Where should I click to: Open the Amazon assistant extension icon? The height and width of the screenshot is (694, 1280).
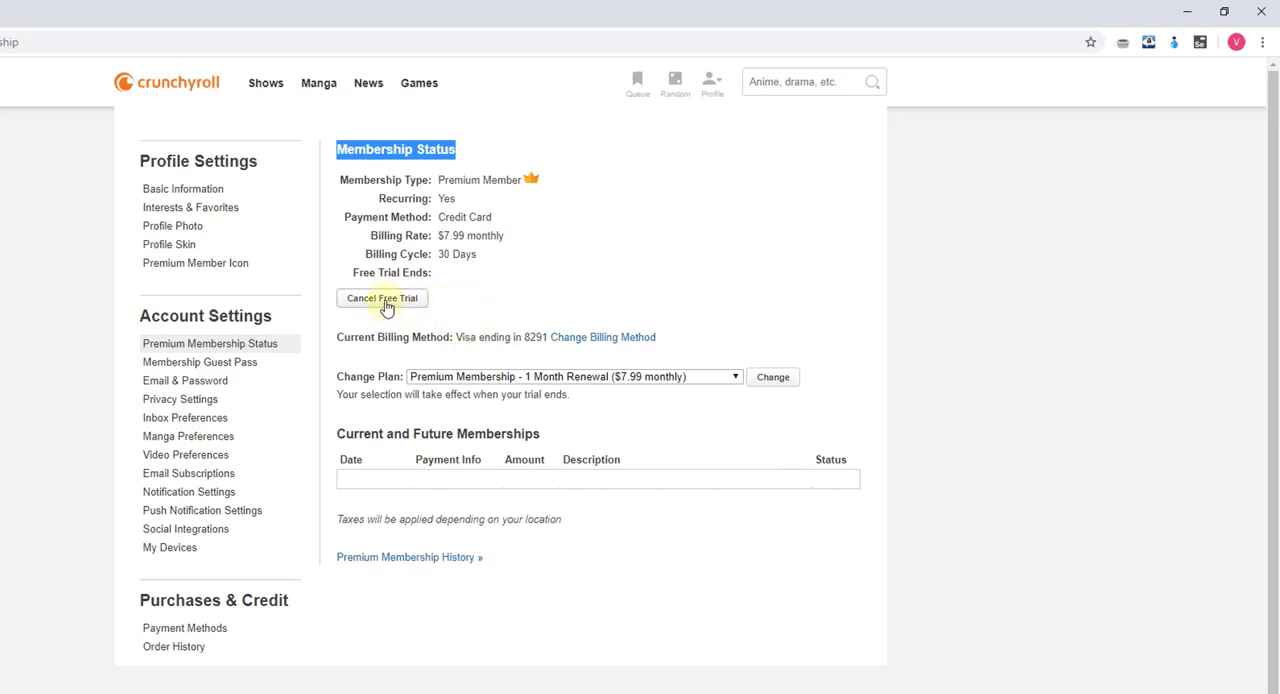click(x=1148, y=42)
